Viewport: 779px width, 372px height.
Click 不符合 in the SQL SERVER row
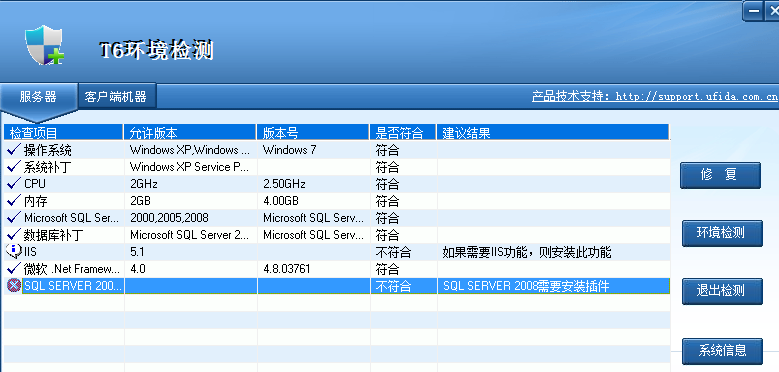point(393,286)
